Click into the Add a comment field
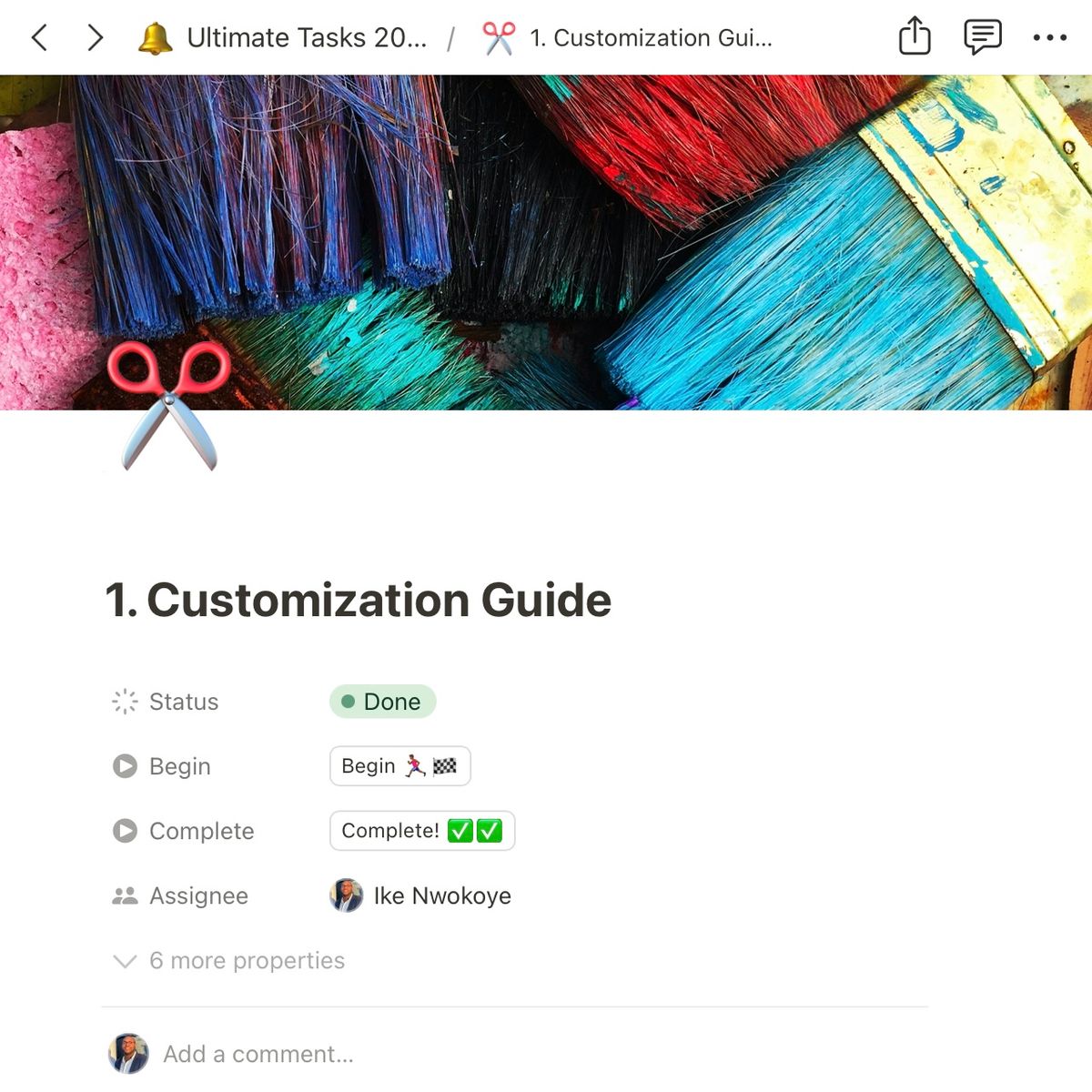Viewport: 1092px width, 1092px height. tap(258, 1054)
